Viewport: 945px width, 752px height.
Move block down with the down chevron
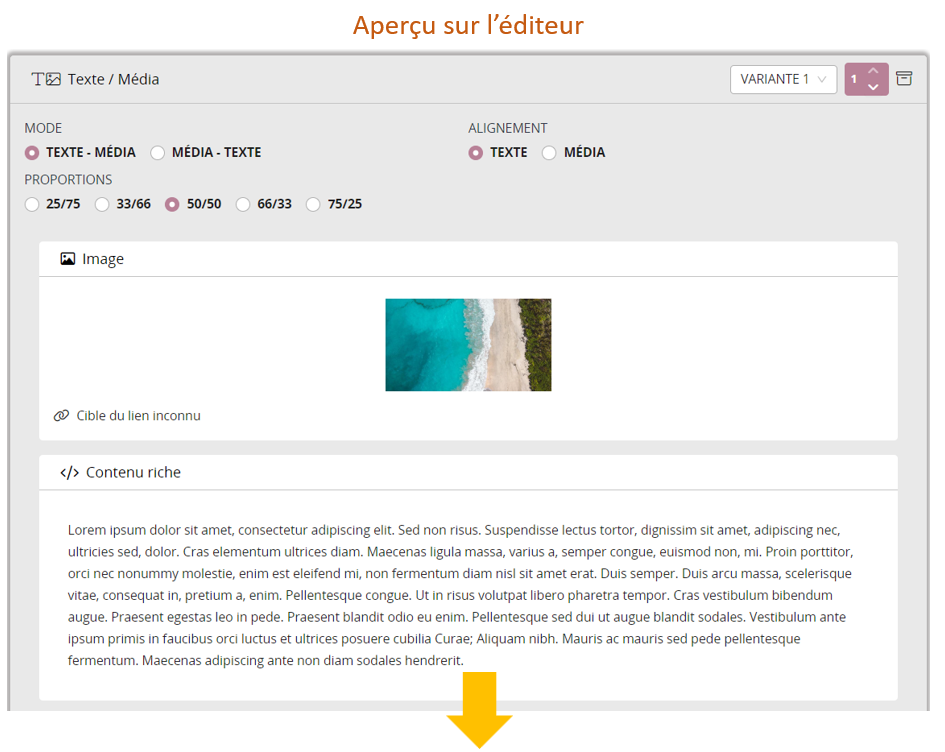[x=873, y=87]
